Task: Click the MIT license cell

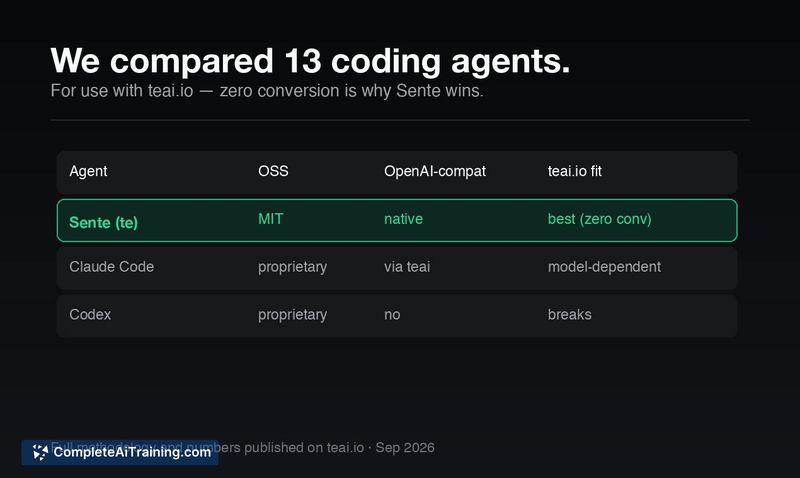Action: coord(270,219)
